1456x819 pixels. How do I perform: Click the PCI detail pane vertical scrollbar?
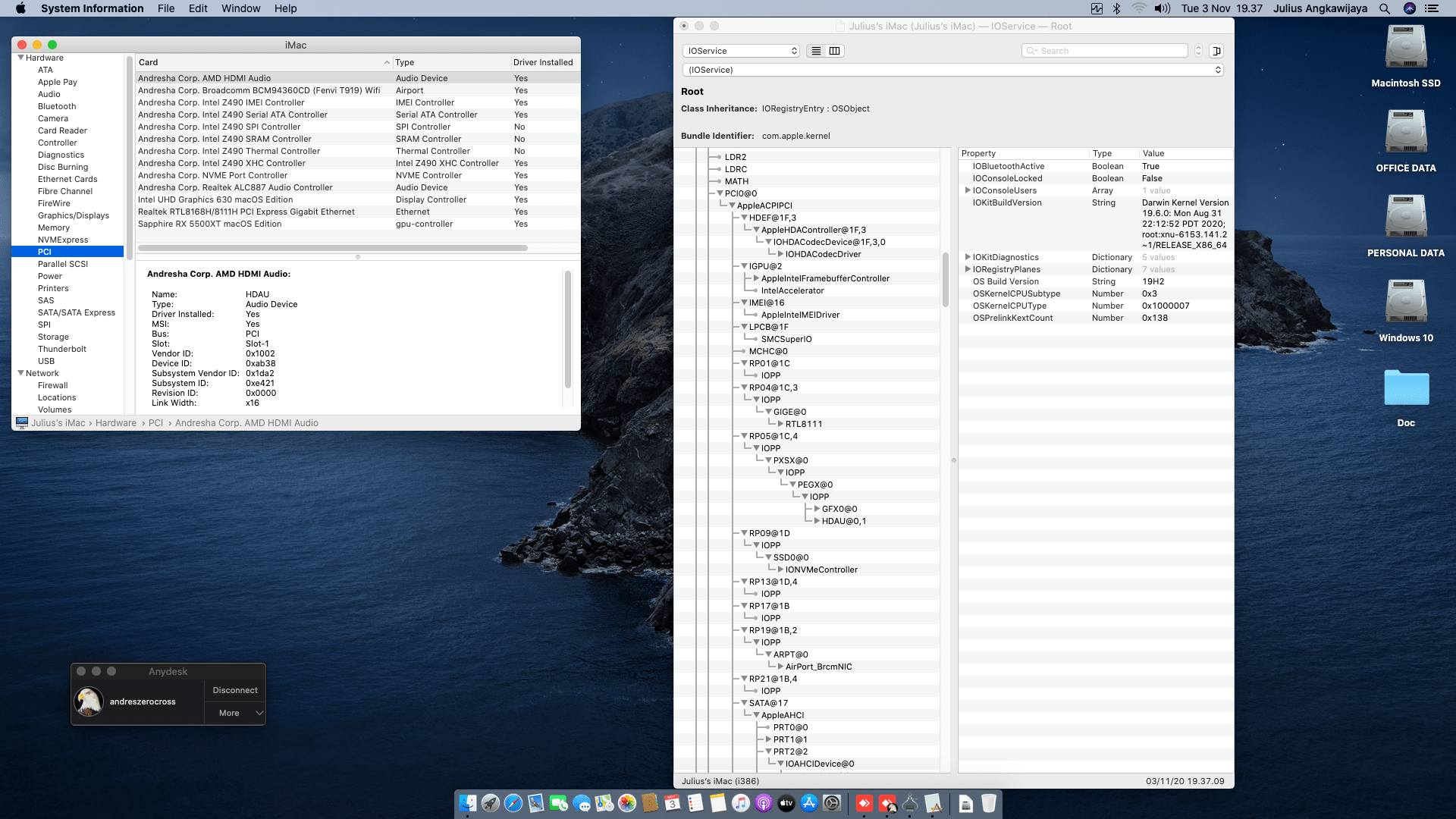point(567,329)
